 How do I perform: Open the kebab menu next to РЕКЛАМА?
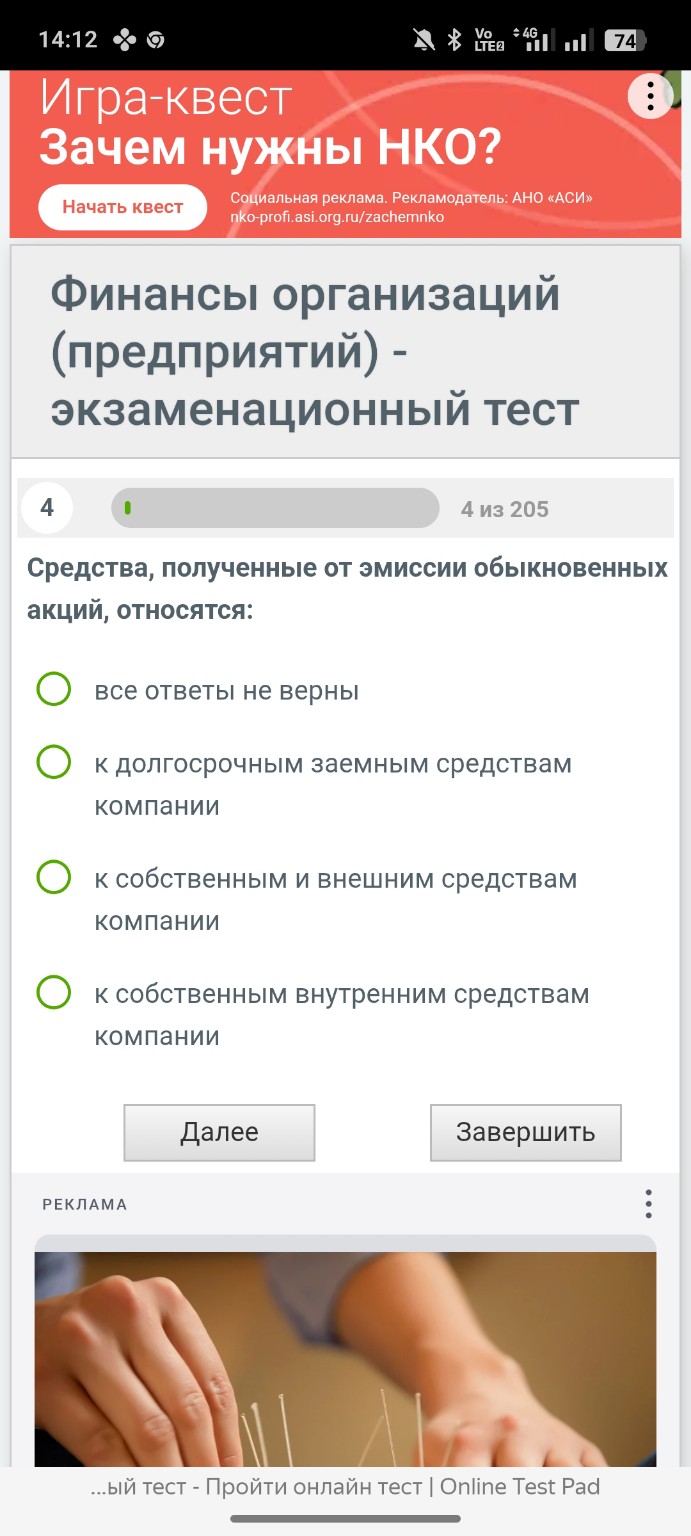(651, 1205)
